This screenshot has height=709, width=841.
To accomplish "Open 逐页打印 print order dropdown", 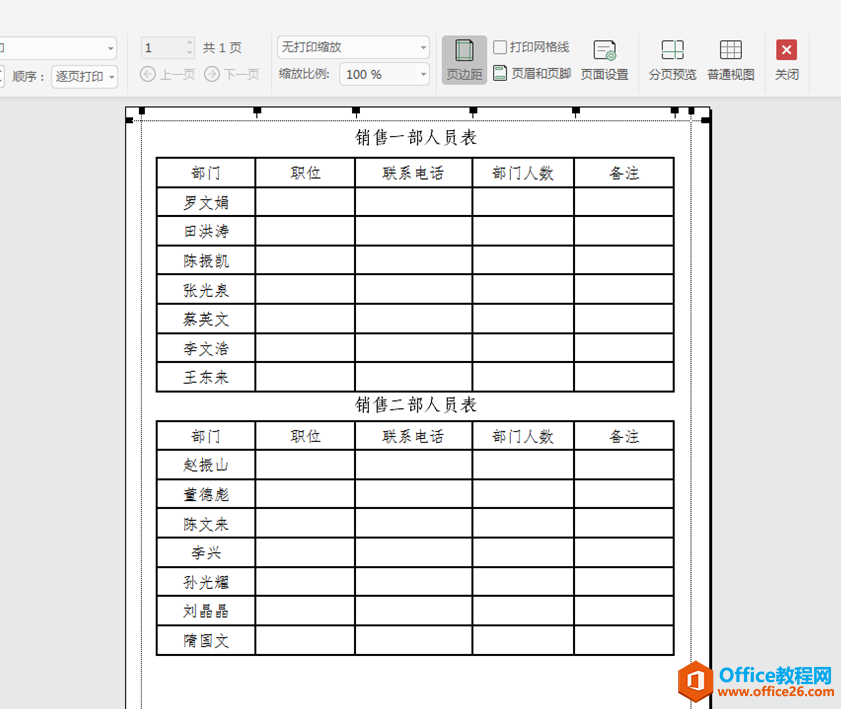I will [x=84, y=76].
